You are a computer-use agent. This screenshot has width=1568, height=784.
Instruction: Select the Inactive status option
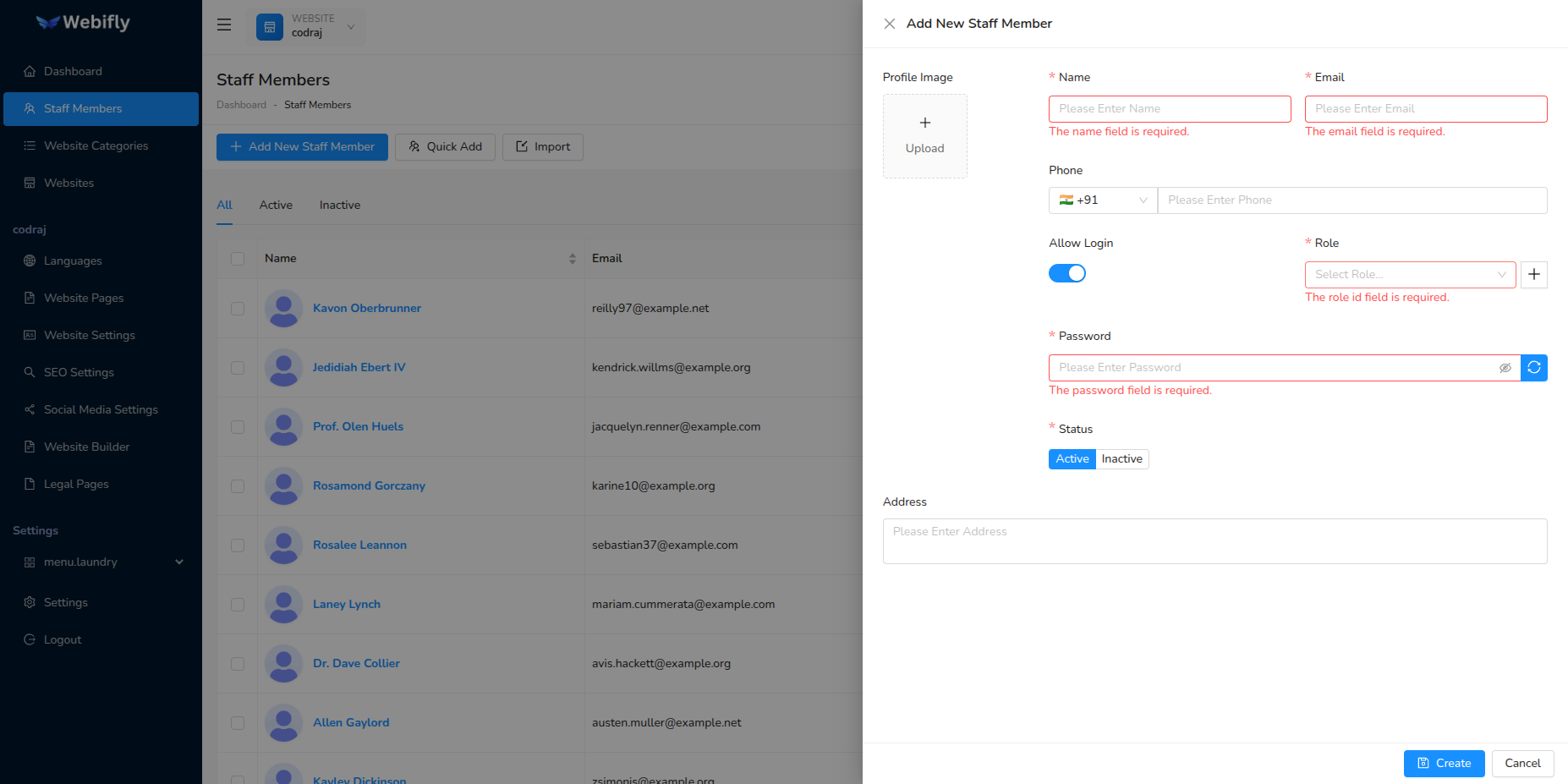click(x=1121, y=459)
